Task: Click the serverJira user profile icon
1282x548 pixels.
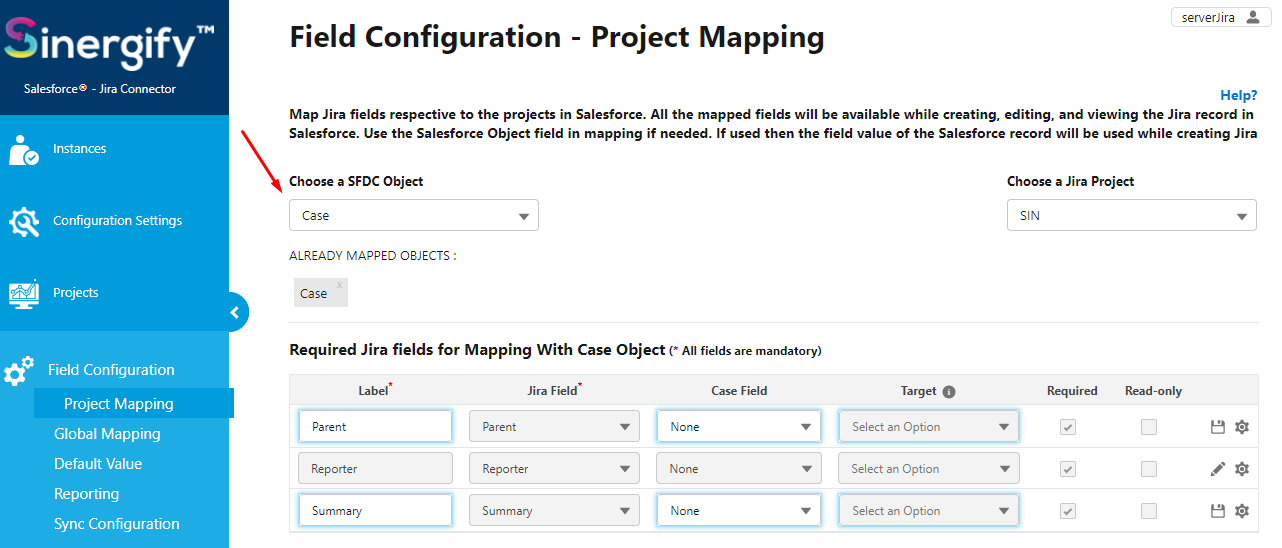Action: [x=1253, y=17]
